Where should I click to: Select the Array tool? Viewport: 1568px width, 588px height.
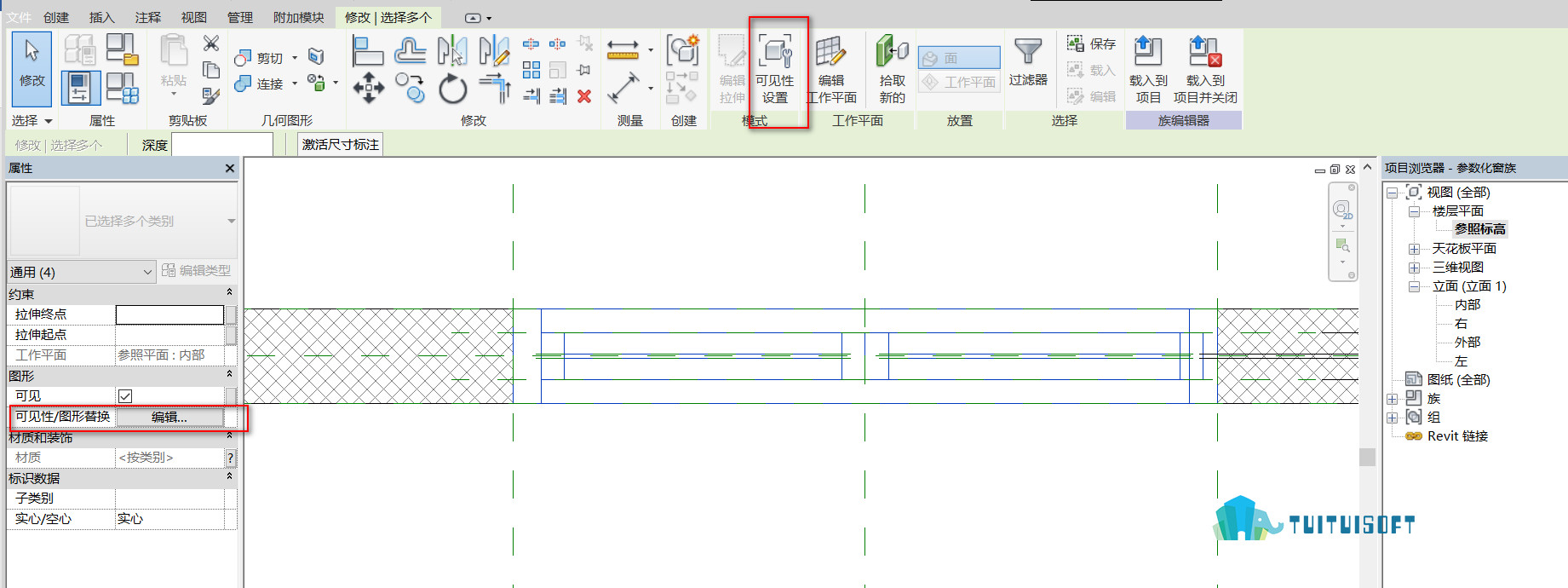[531, 69]
